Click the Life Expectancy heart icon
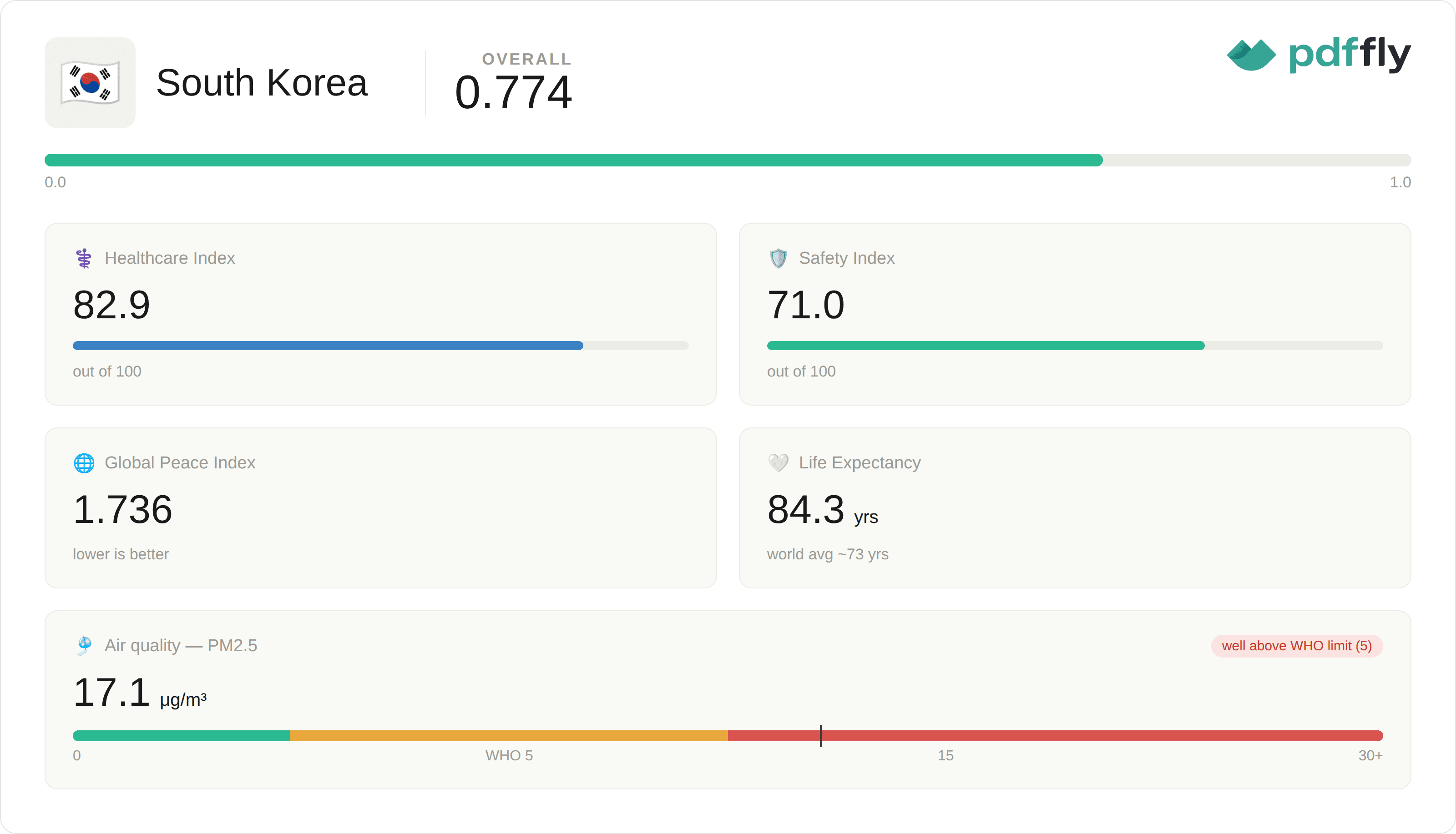 click(778, 463)
